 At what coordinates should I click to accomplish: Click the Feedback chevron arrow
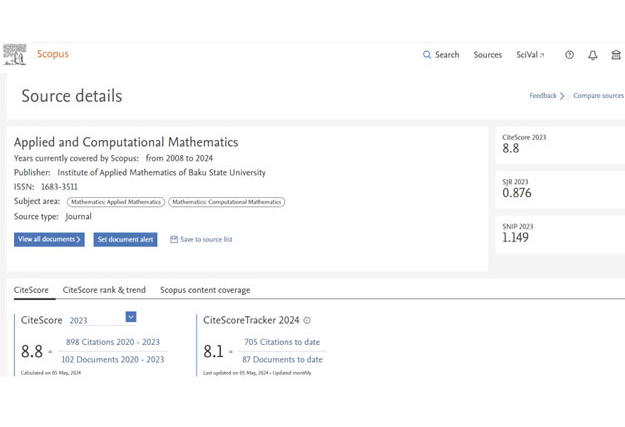click(562, 96)
